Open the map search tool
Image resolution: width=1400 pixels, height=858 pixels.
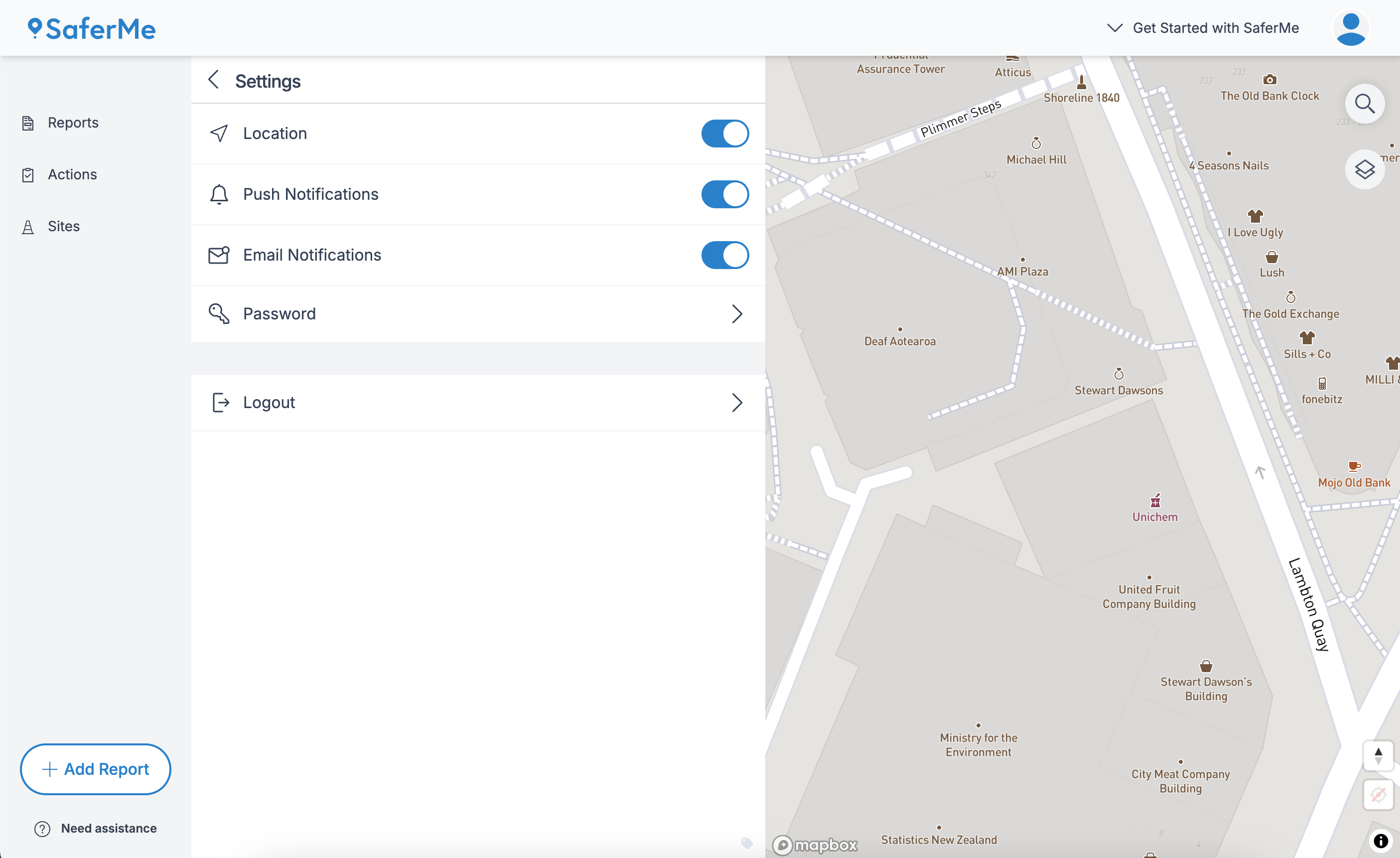pos(1365,104)
